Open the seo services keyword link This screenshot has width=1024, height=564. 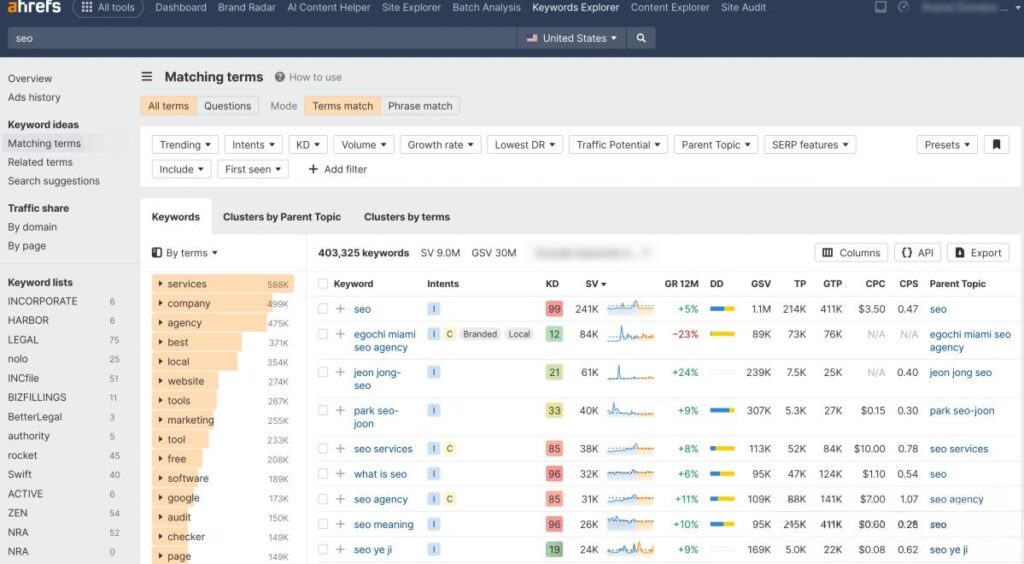[x=383, y=448]
